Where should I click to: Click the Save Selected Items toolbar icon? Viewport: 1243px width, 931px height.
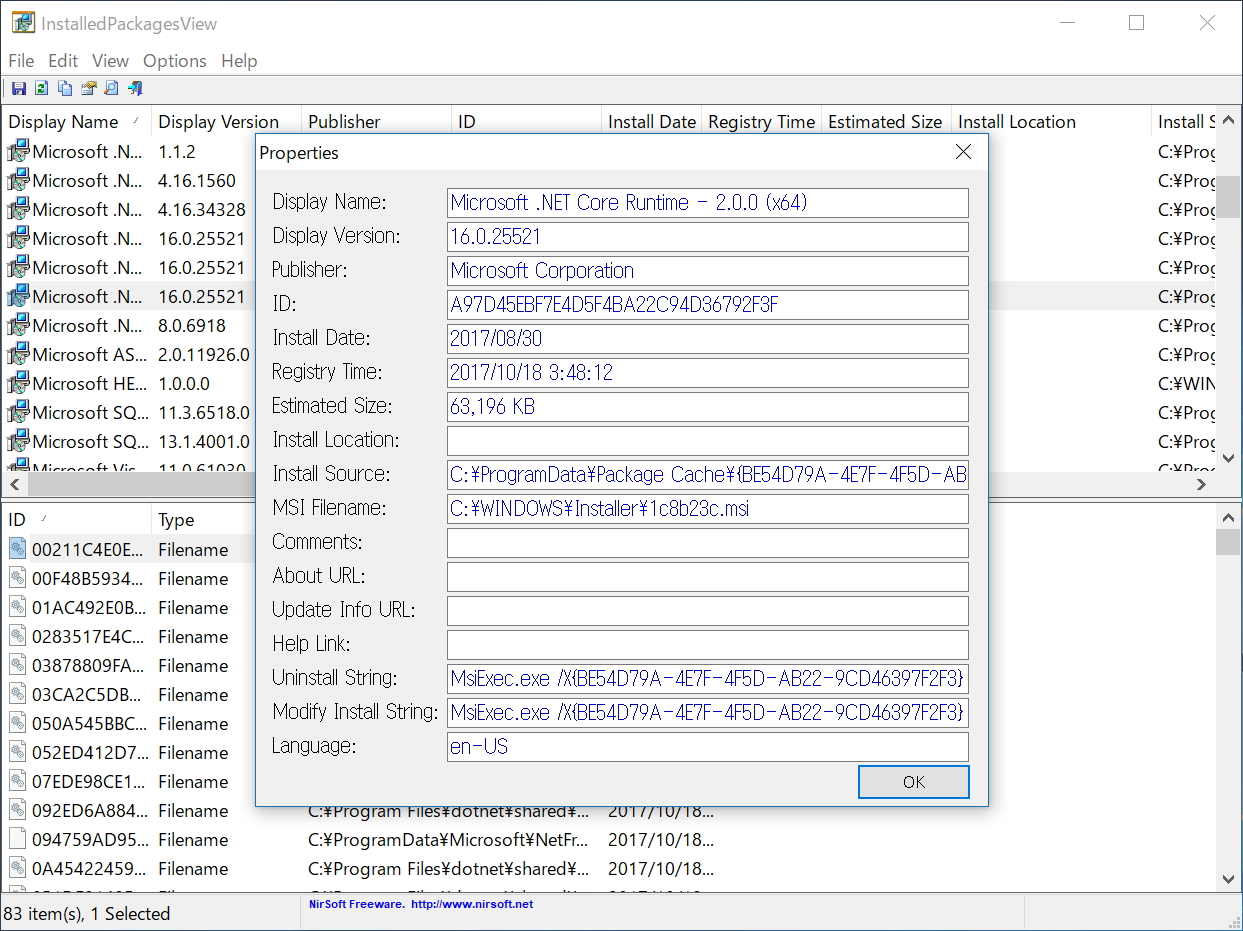tap(18, 88)
